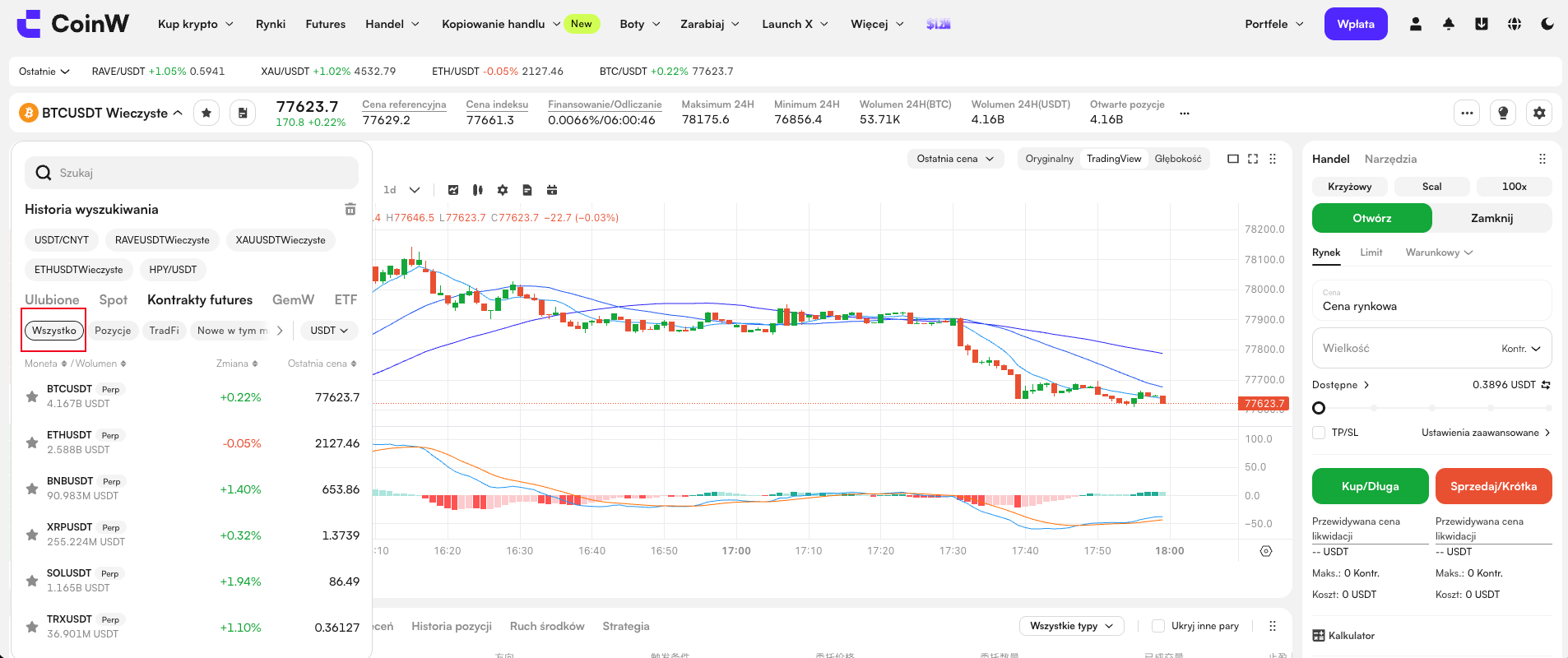
Task: Click the magnifier search icon
Action: (44, 173)
